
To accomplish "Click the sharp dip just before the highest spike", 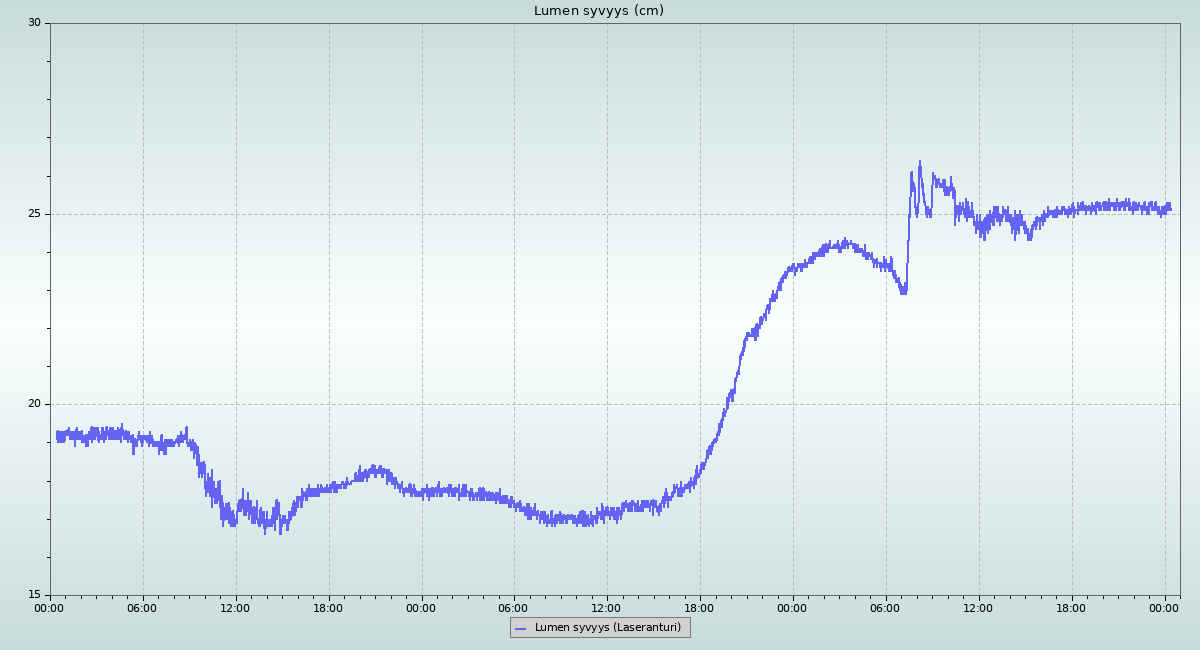I will [903, 291].
